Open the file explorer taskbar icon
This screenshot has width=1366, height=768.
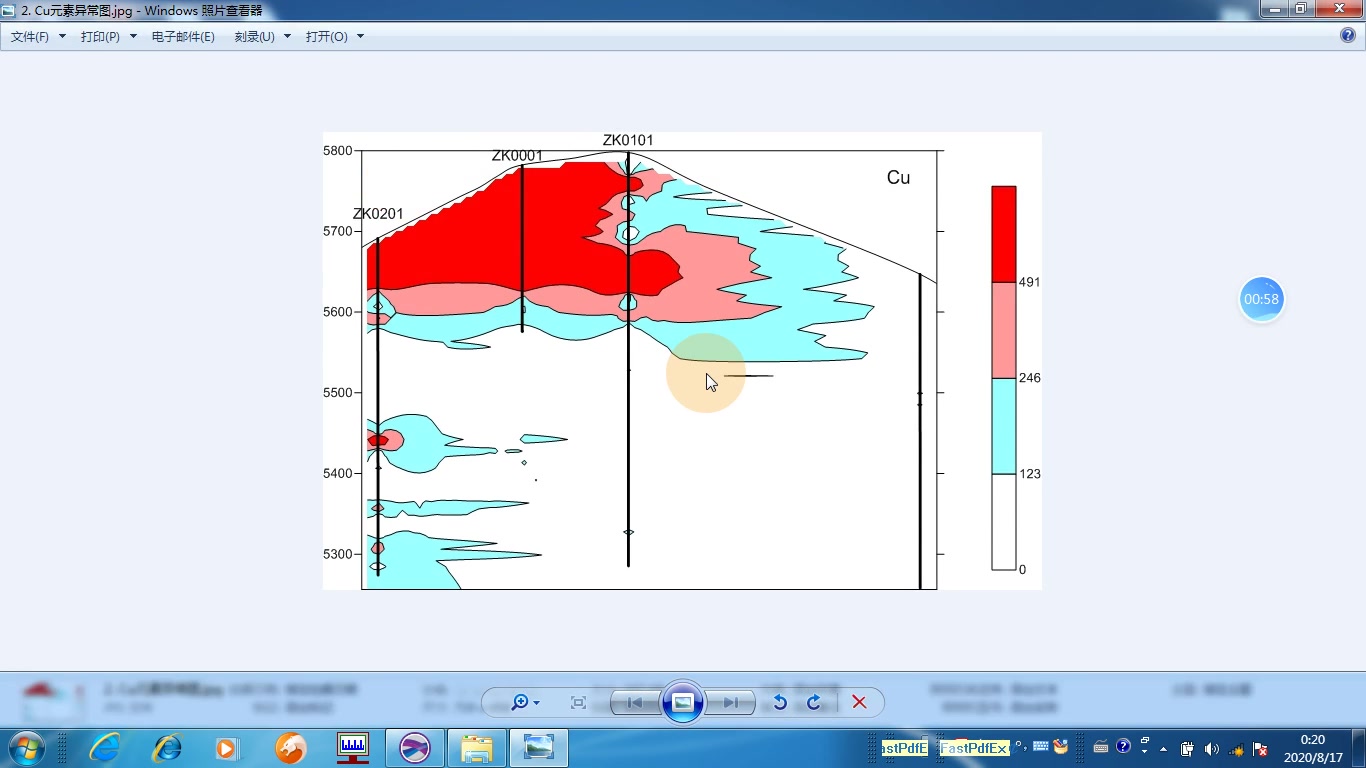point(477,748)
